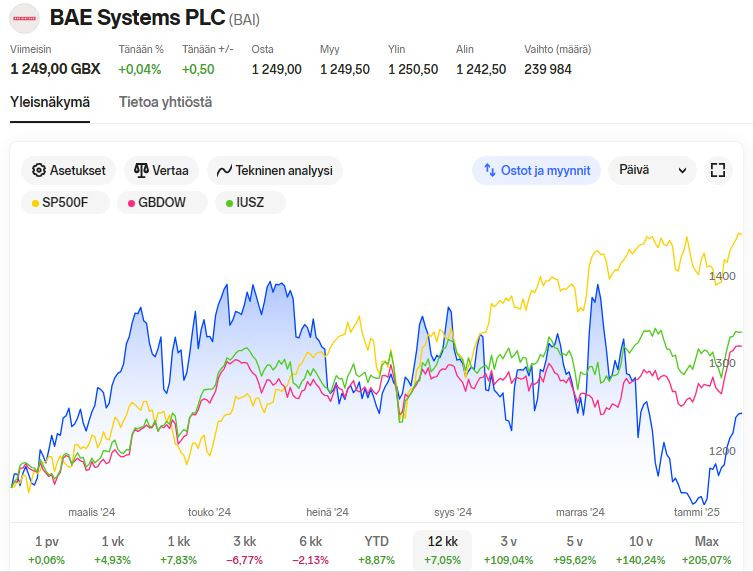Image resolution: width=753 pixels, height=572 pixels.
Task: Open chart settings via Asetukset gear
Action: tap(69, 170)
